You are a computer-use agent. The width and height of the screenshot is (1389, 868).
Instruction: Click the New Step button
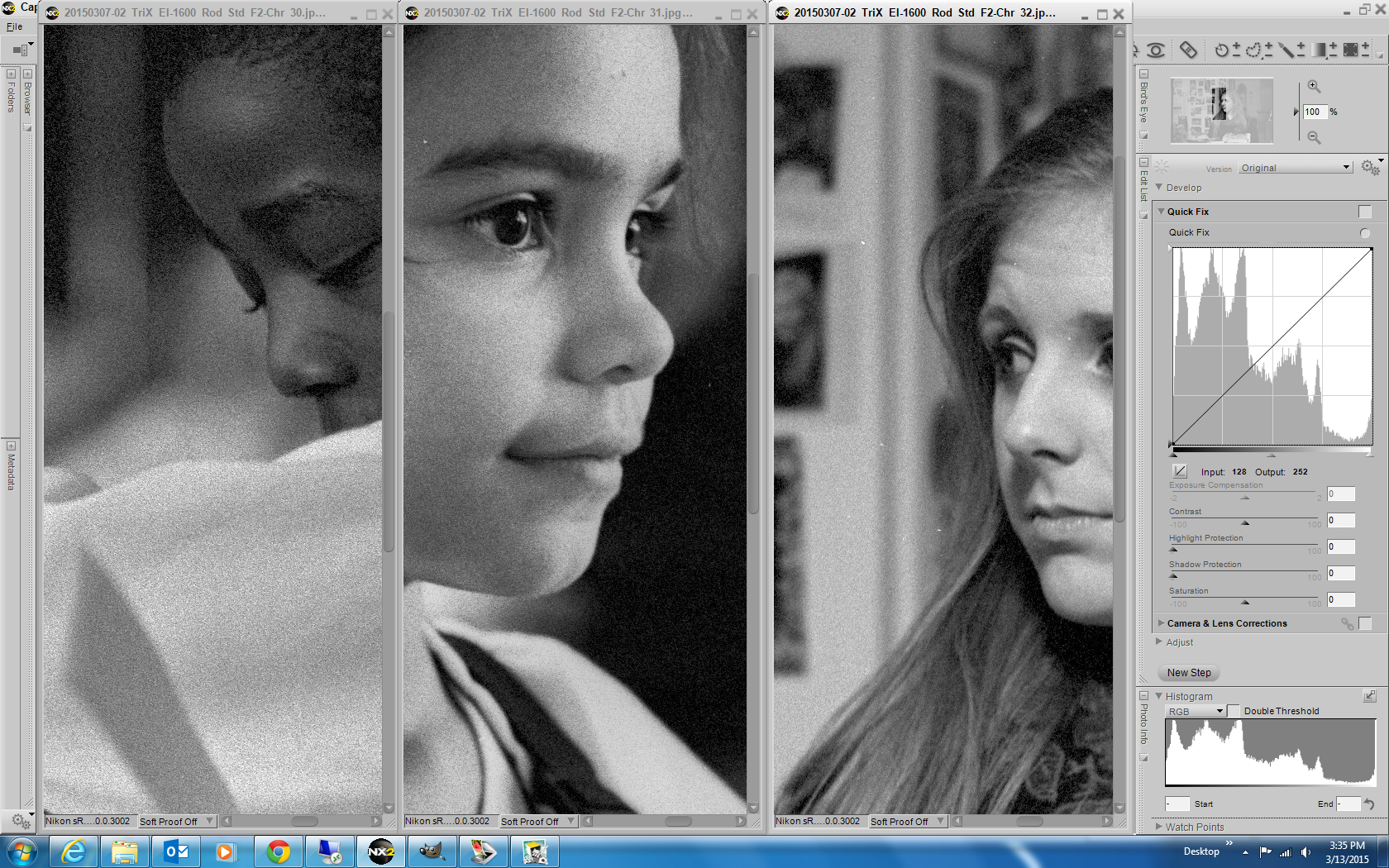(x=1189, y=673)
